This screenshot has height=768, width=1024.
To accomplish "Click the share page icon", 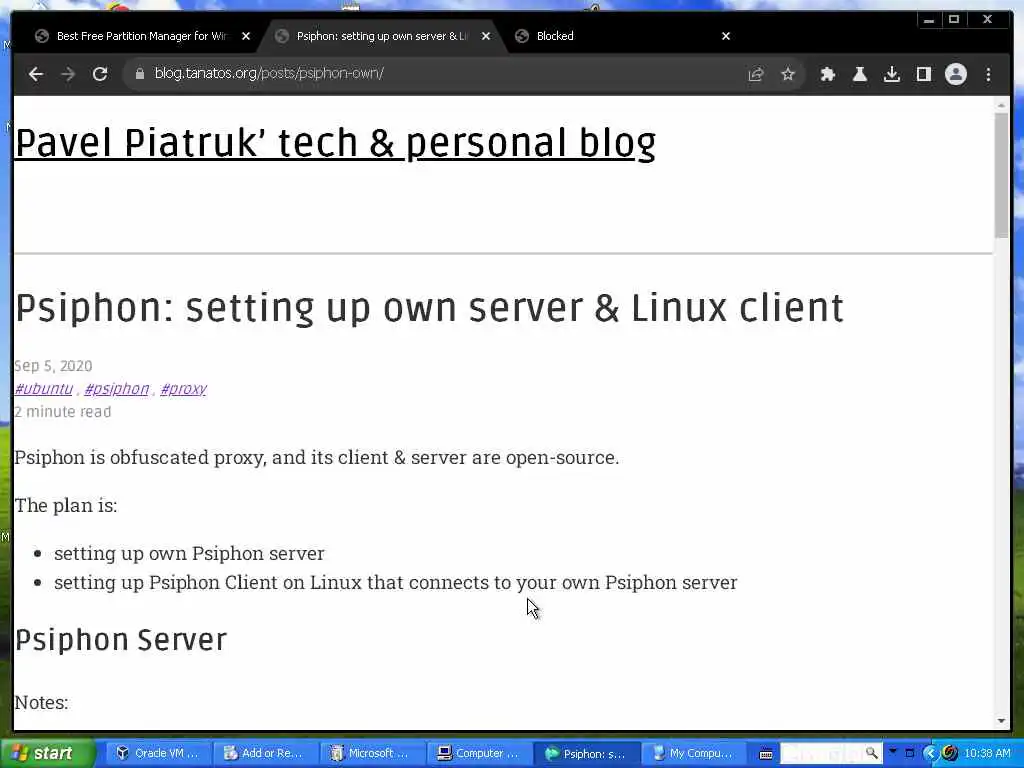I will 756,74.
